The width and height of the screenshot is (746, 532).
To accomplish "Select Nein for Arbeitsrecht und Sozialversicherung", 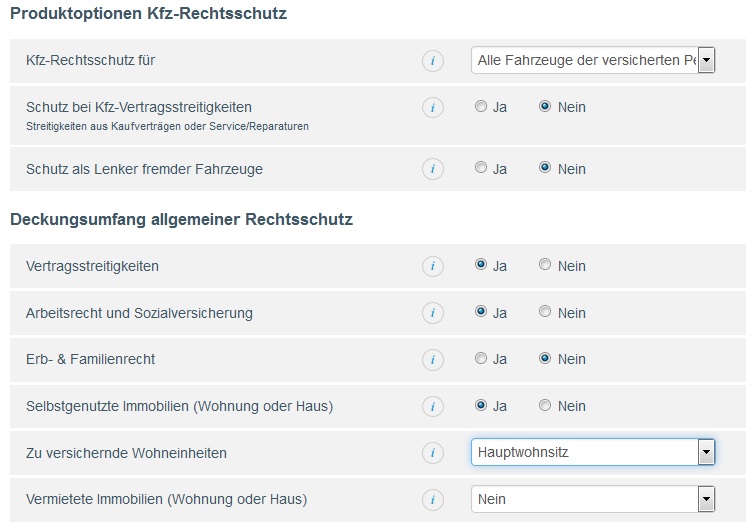I will pos(545,311).
